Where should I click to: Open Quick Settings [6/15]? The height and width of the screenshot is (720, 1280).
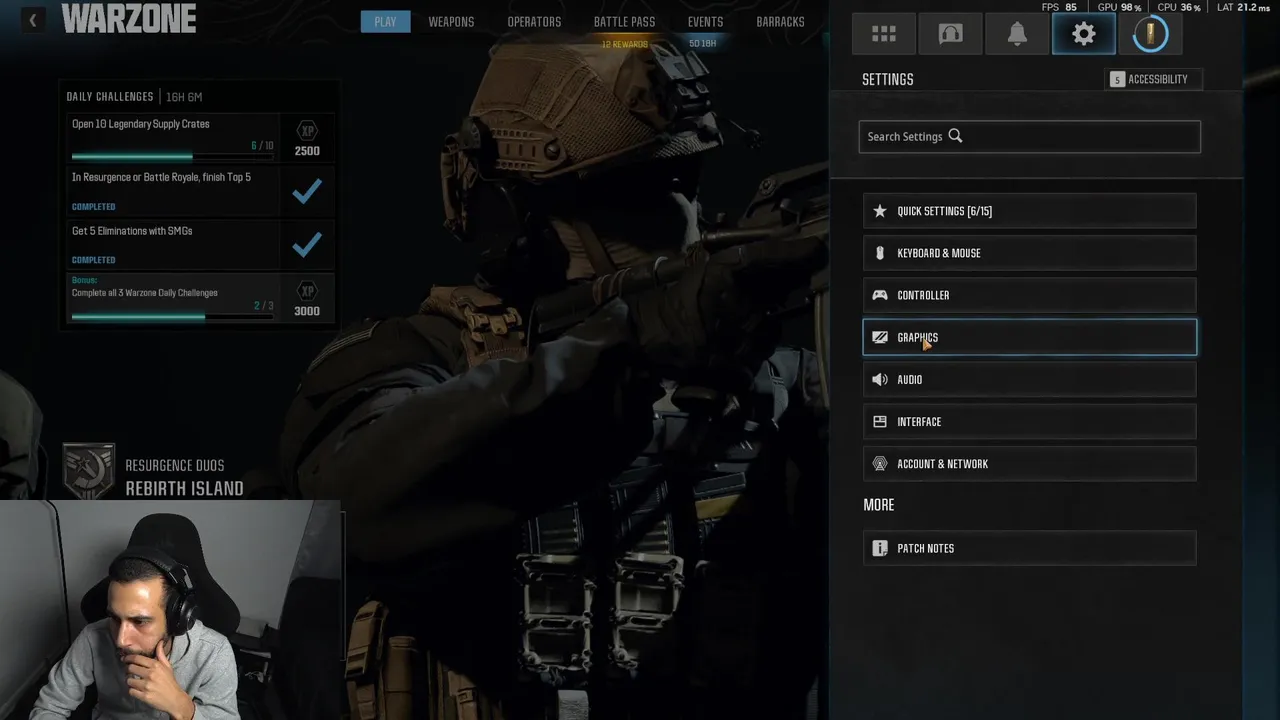(1029, 211)
